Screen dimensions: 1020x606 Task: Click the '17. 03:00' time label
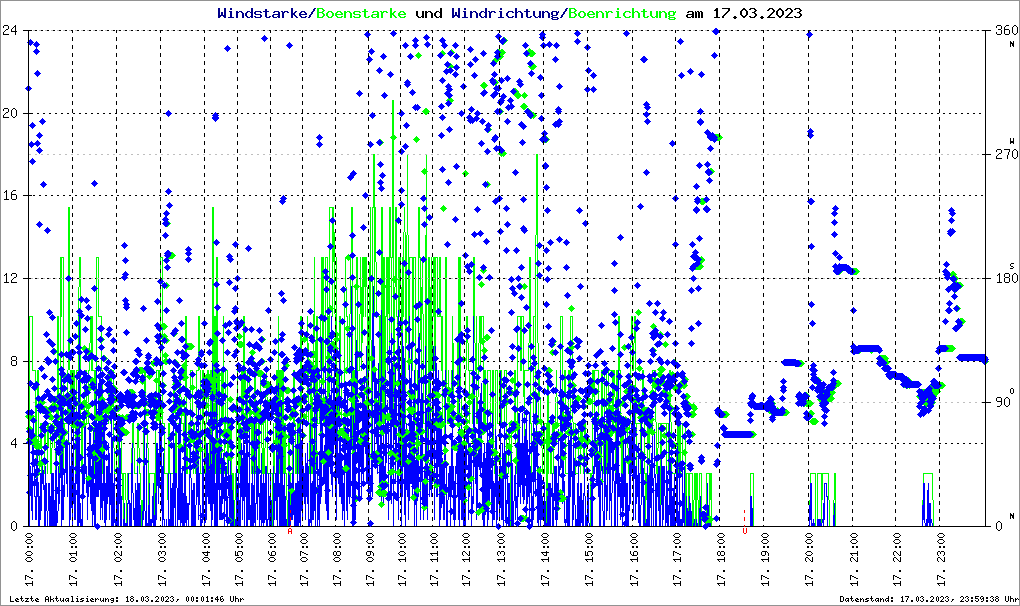pos(161,559)
